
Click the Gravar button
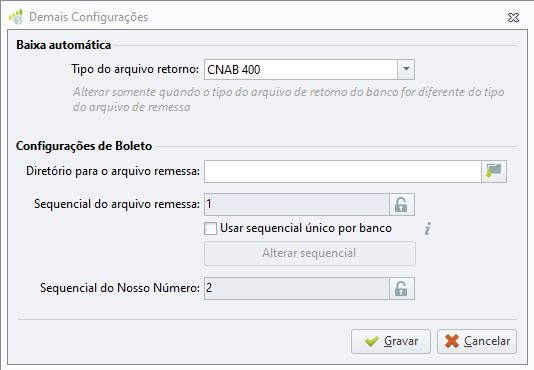coord(391,341)
